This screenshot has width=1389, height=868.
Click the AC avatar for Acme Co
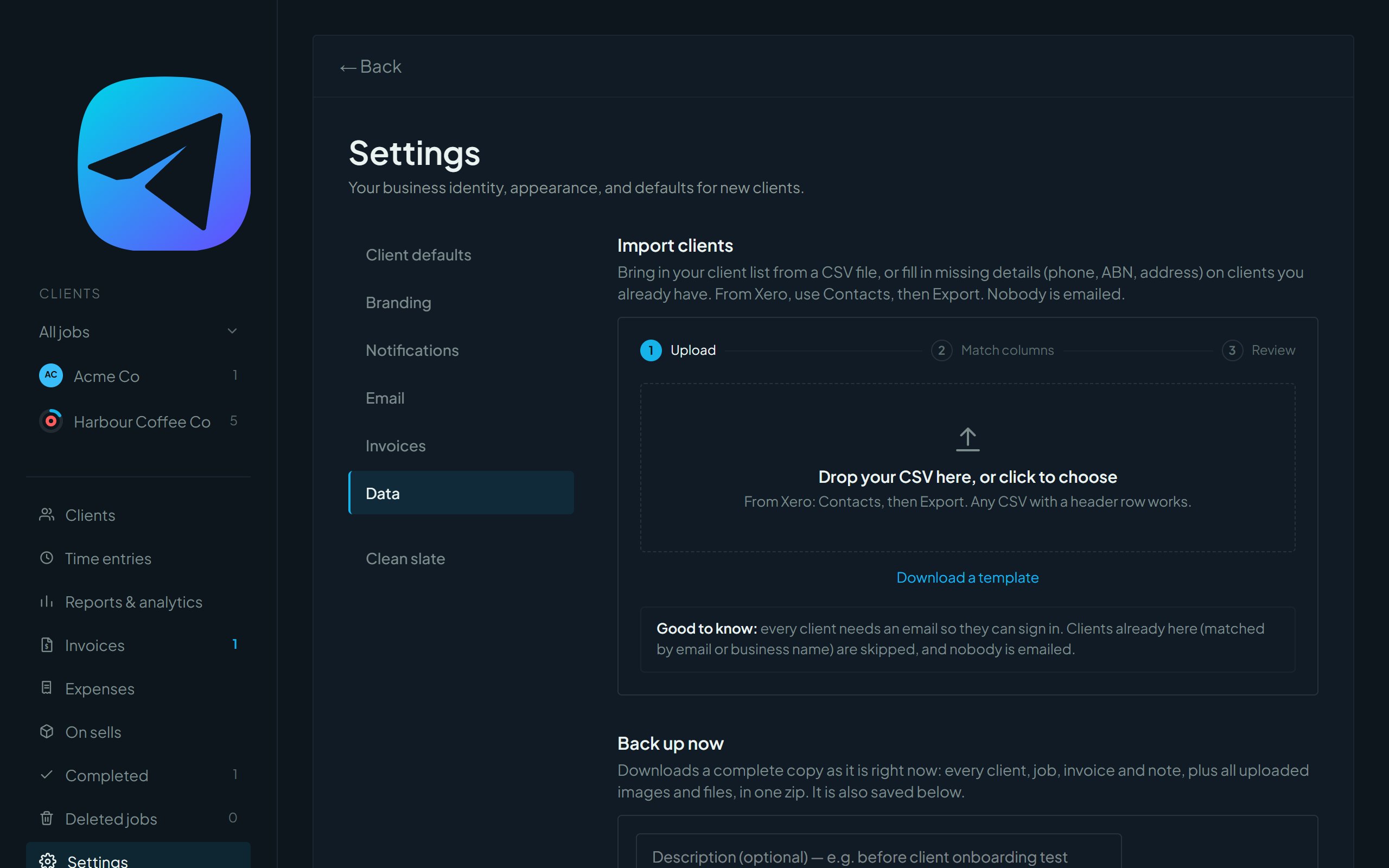51,375
